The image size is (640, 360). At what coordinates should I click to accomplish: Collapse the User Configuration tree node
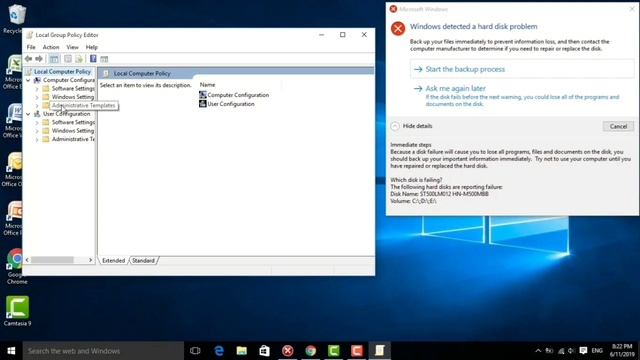28,114
